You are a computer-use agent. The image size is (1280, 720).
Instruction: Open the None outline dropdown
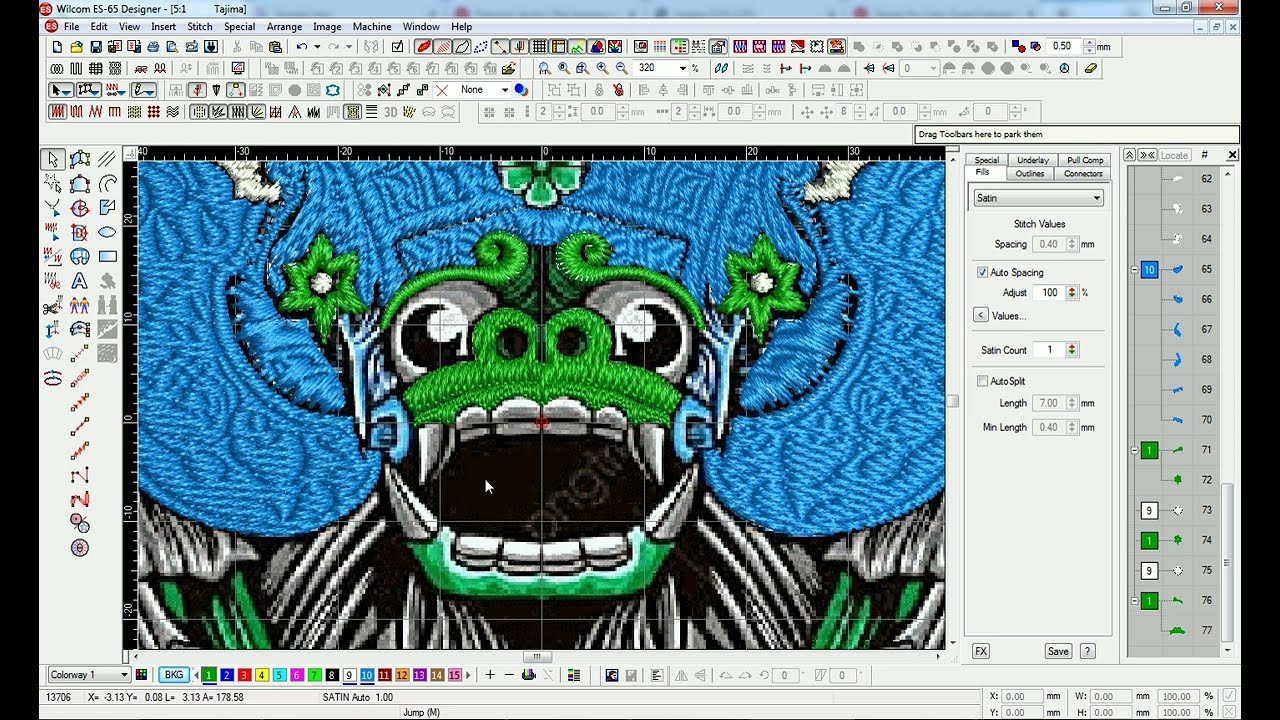point(504,90)
